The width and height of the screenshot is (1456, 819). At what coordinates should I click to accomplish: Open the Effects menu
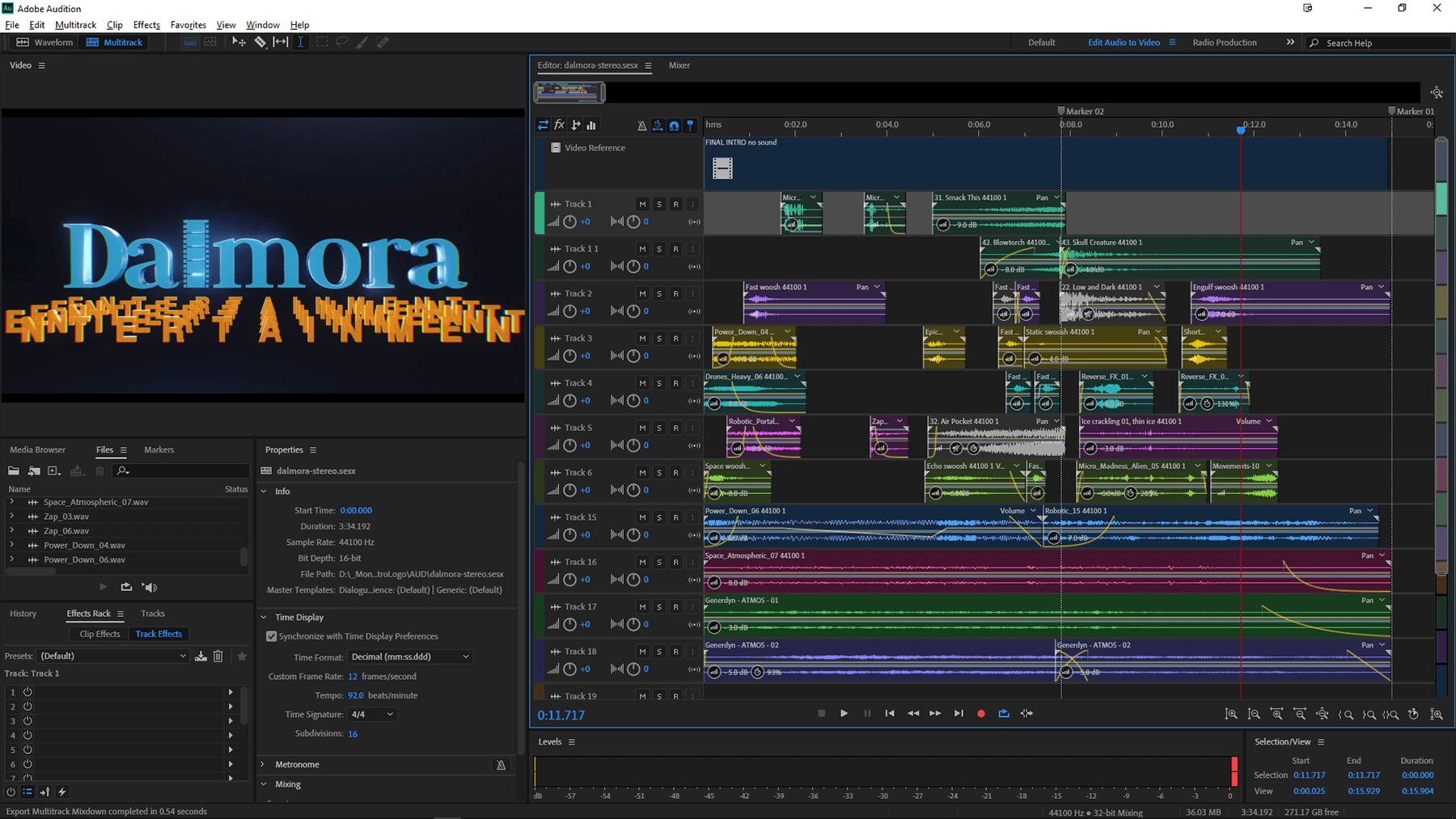point(146,25)
